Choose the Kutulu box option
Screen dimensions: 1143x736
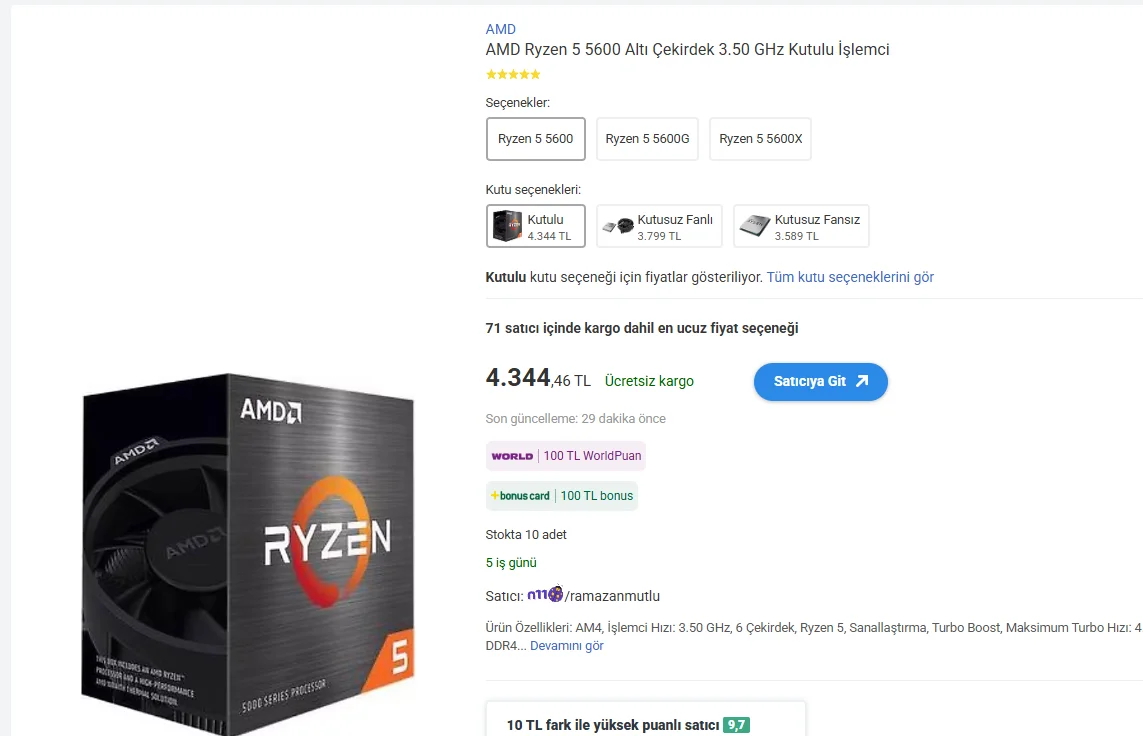pos(536,226)
